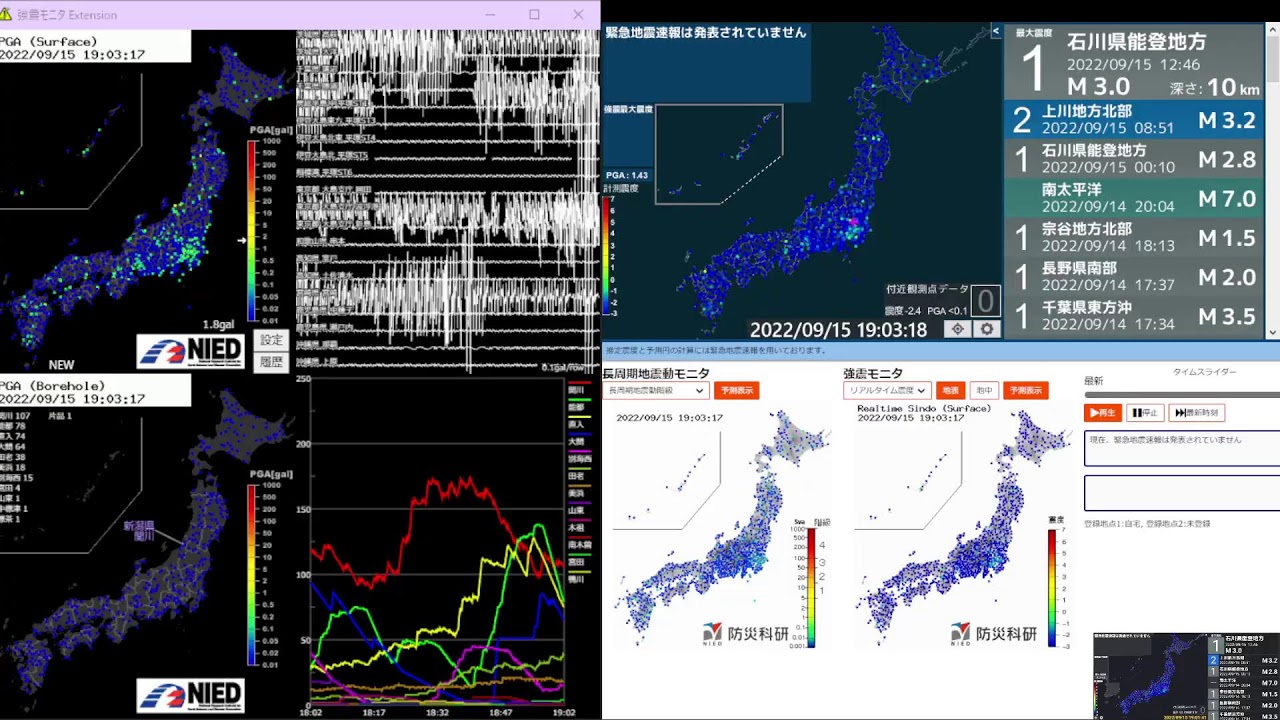The width and height of the screenshot is (1280, 720).
Task: Open the 長周期地震動階級 dropdown
Action: click(656, 391)
